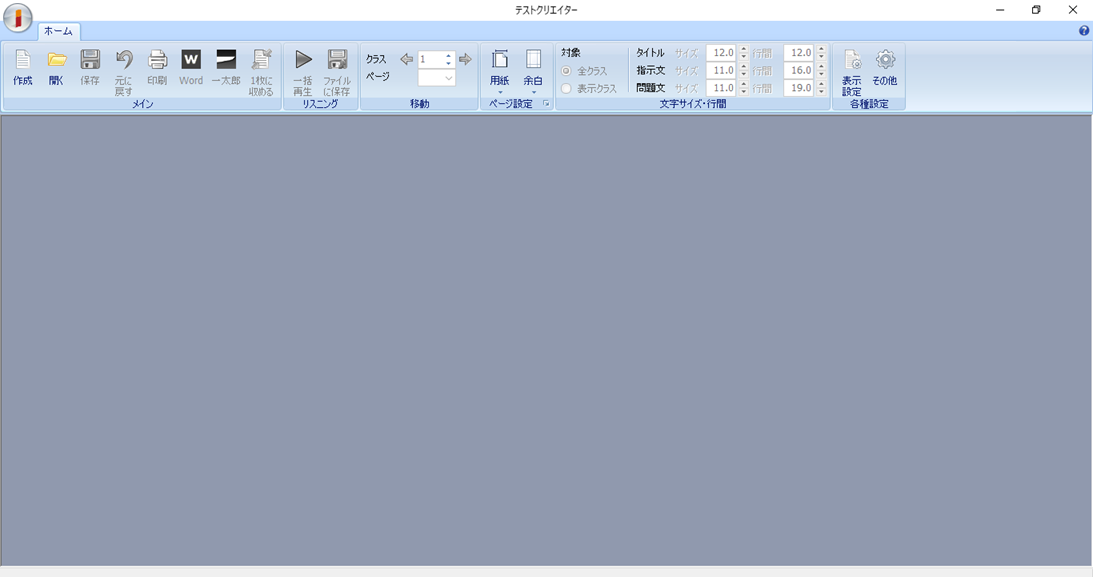The width and height of the screenshot is (1093, 577).
Task: Click the 作成 (create) document icon
Action: (22, 66)
